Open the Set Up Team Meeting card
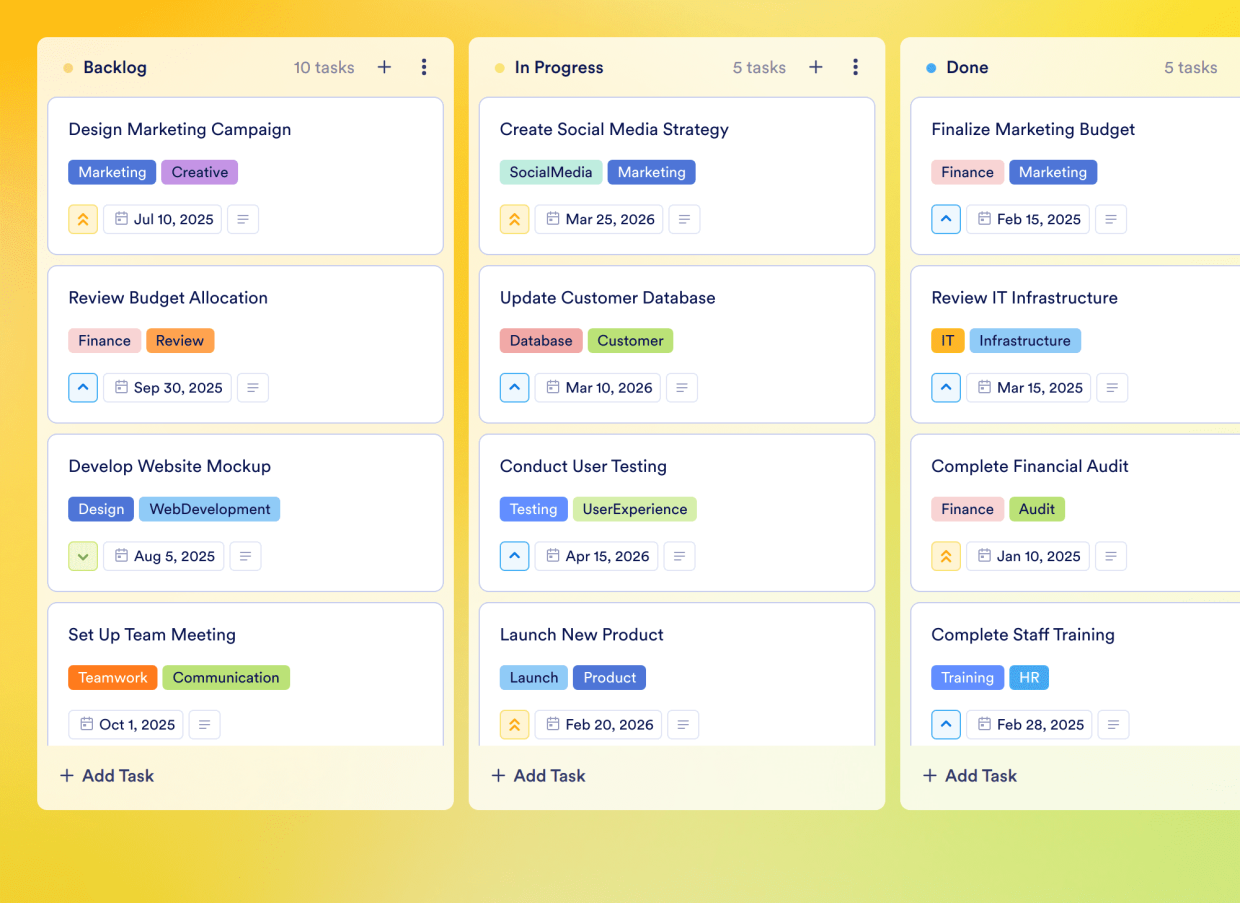Viewport: 1240px width, 903px height. click(x=152, y=634)
